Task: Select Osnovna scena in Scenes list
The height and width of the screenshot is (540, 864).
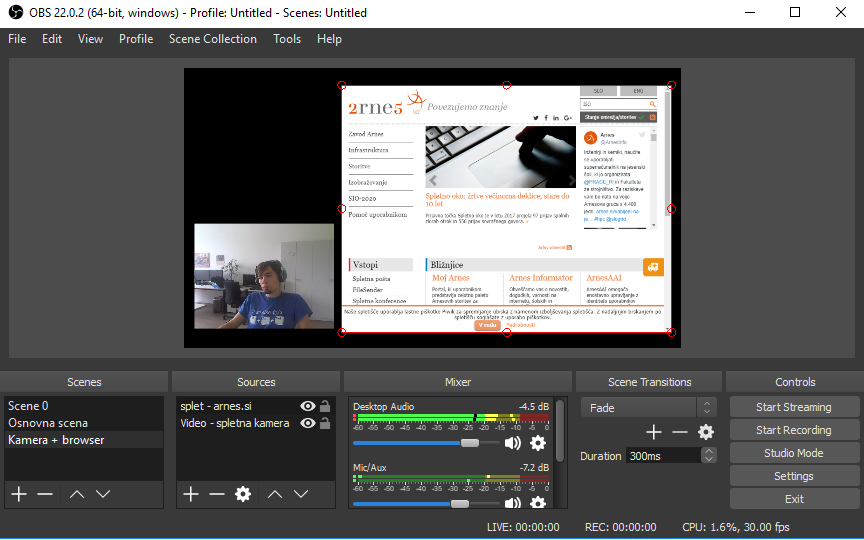Action: 84,423
